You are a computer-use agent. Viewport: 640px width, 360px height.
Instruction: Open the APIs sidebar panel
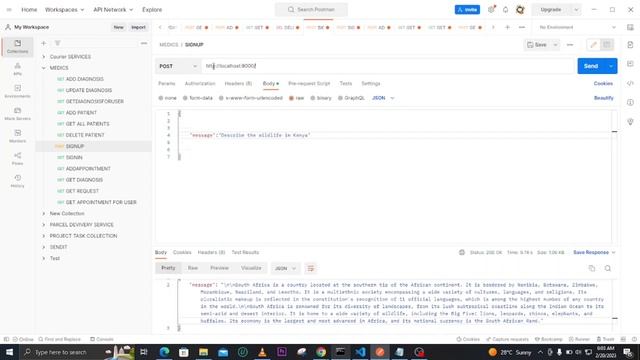18,69
